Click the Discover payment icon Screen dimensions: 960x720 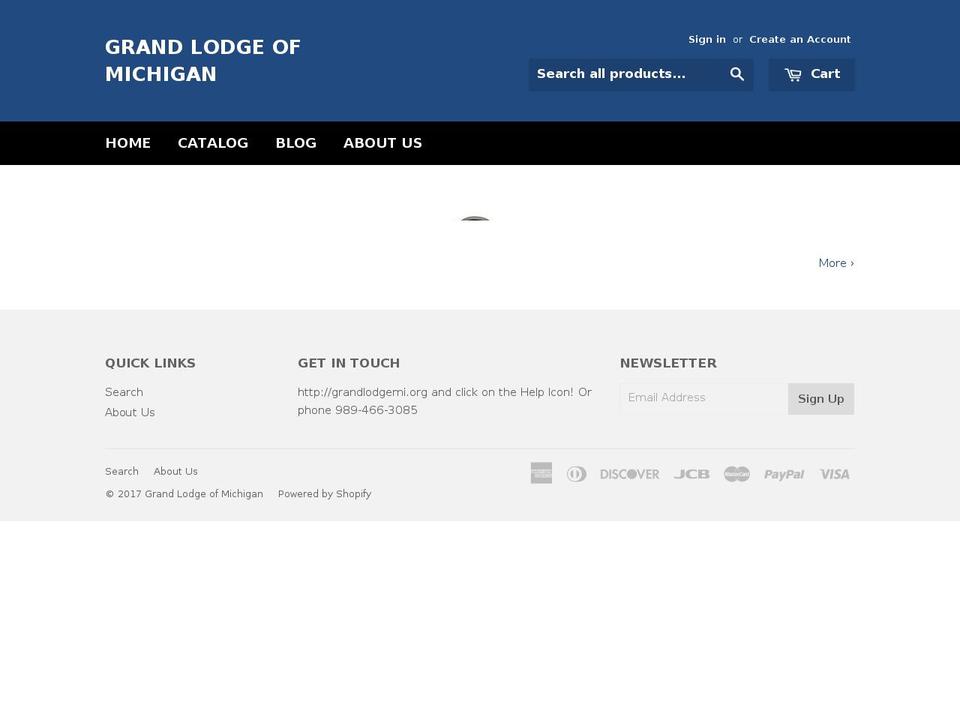click(x=629, y=474)
